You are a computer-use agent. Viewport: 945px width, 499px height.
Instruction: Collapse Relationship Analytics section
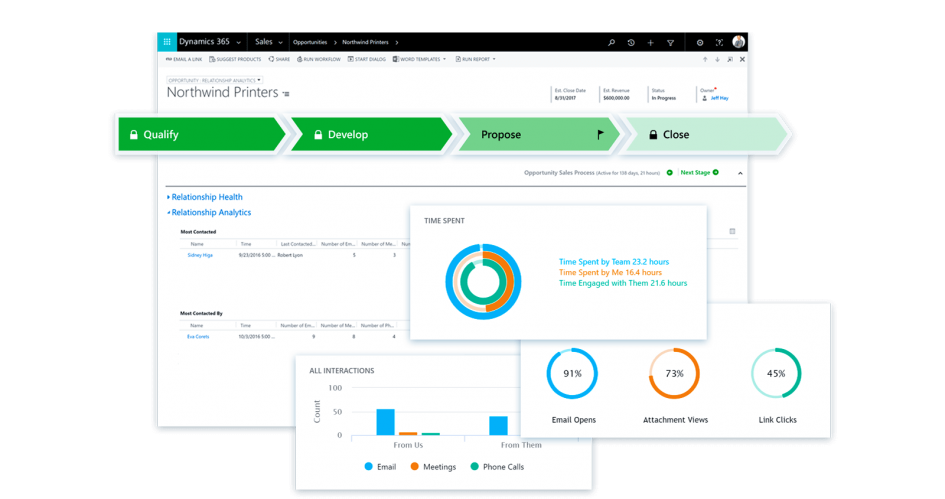[x=209, y=213]
